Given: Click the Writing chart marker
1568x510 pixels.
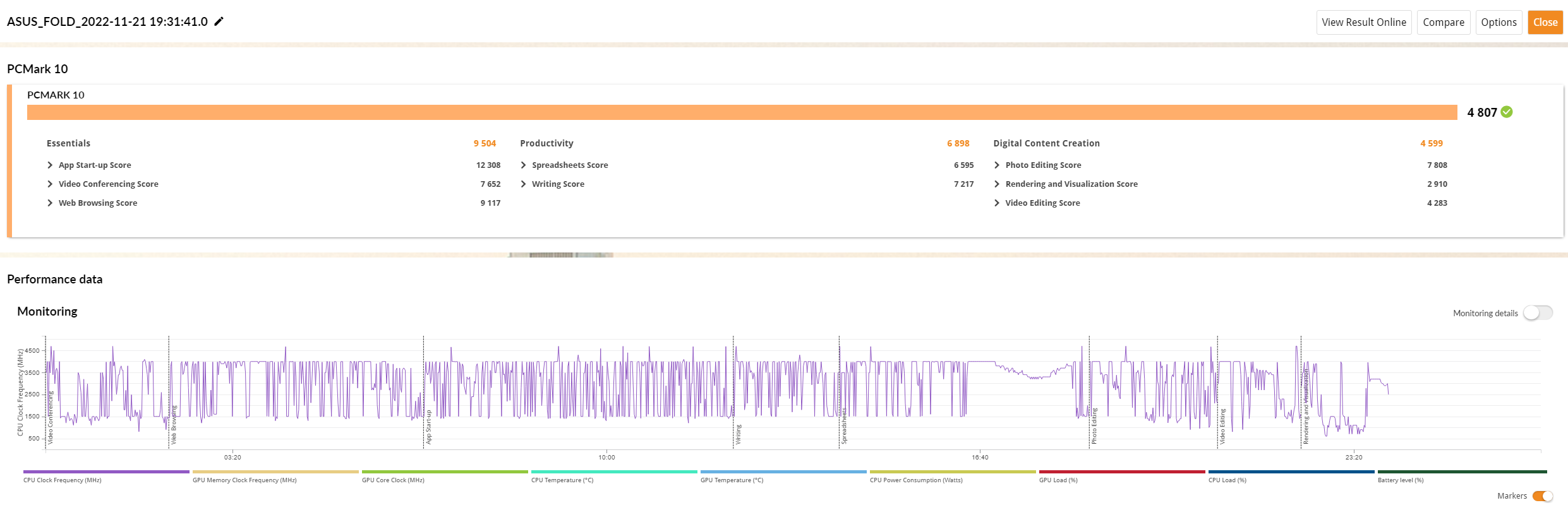Looking at the screenshot, I should (x=738, y=434).
